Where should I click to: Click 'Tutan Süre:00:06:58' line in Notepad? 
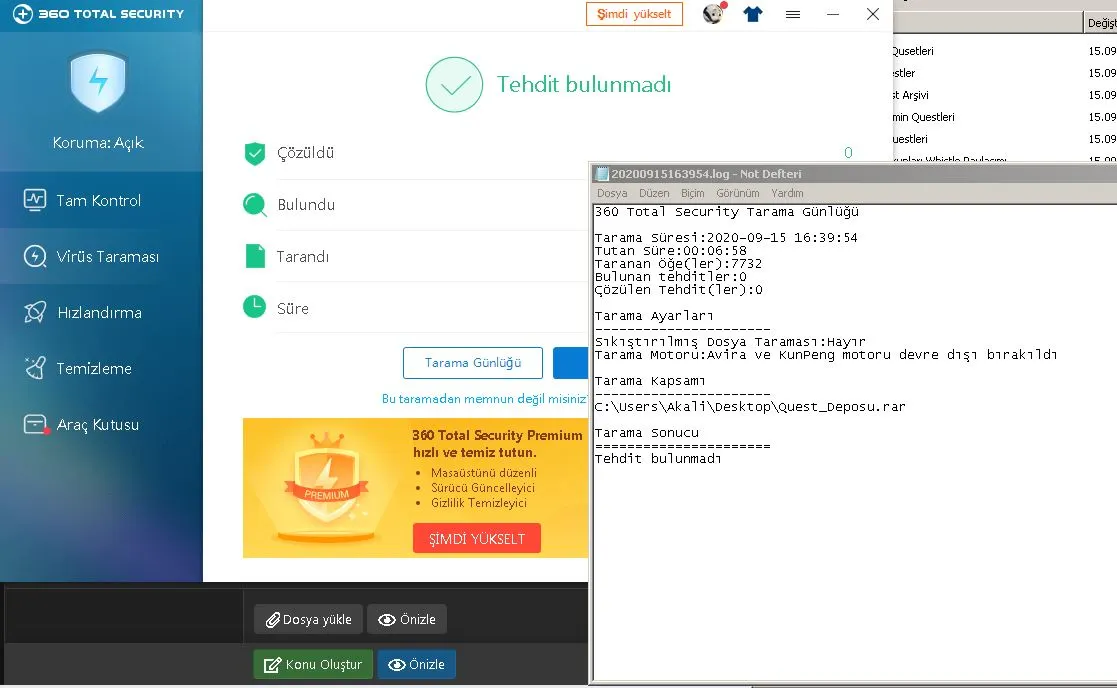670,251
